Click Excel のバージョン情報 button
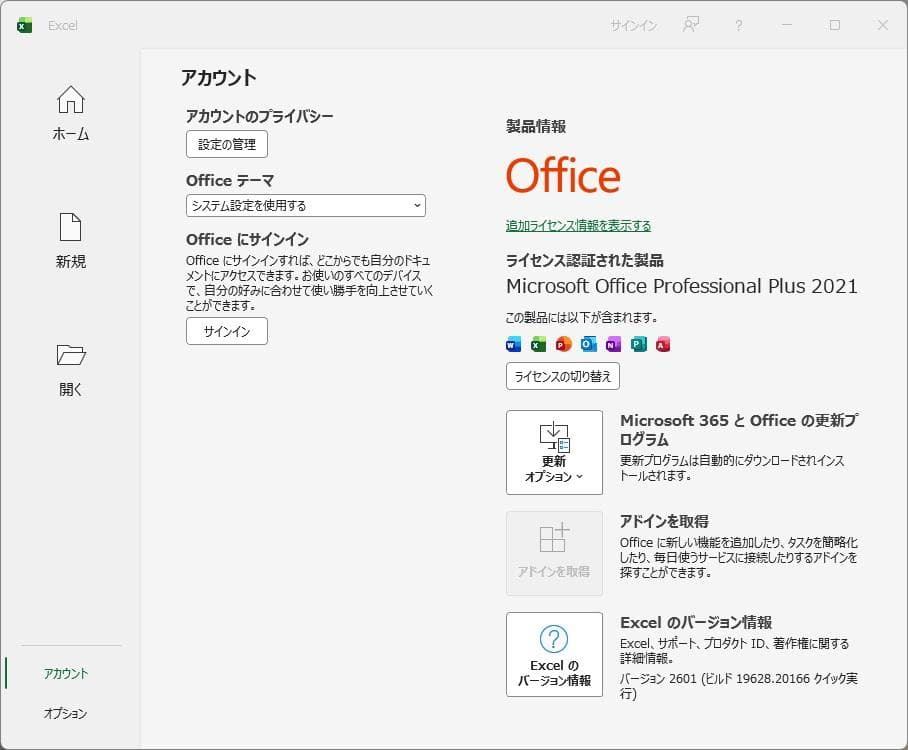 [x=554, y=655]
